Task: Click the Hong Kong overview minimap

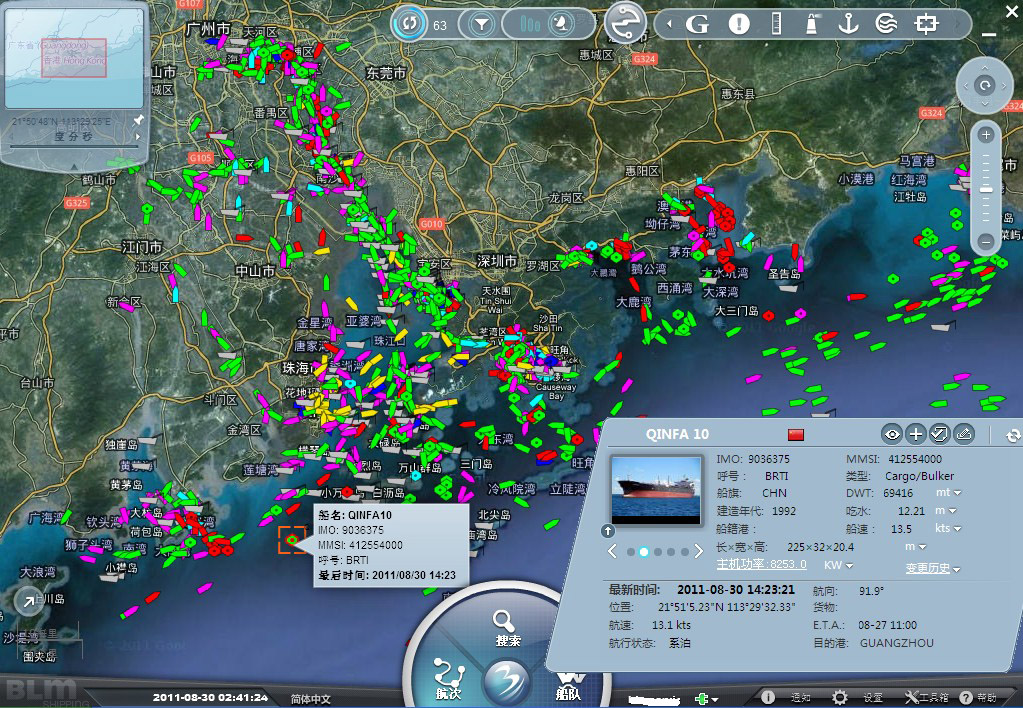Action: [x=74, y=58]
